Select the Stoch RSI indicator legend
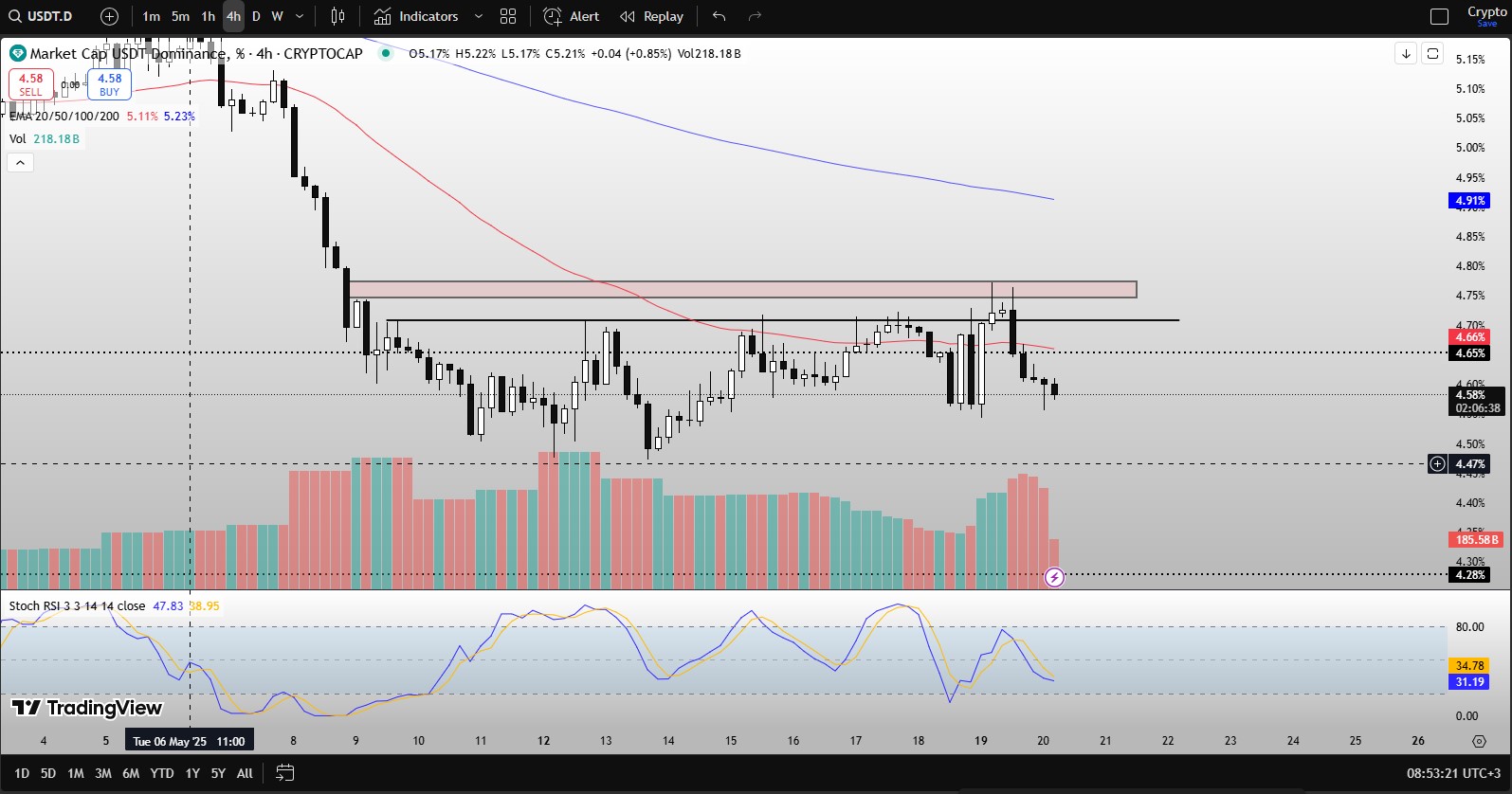 [78, 605]
